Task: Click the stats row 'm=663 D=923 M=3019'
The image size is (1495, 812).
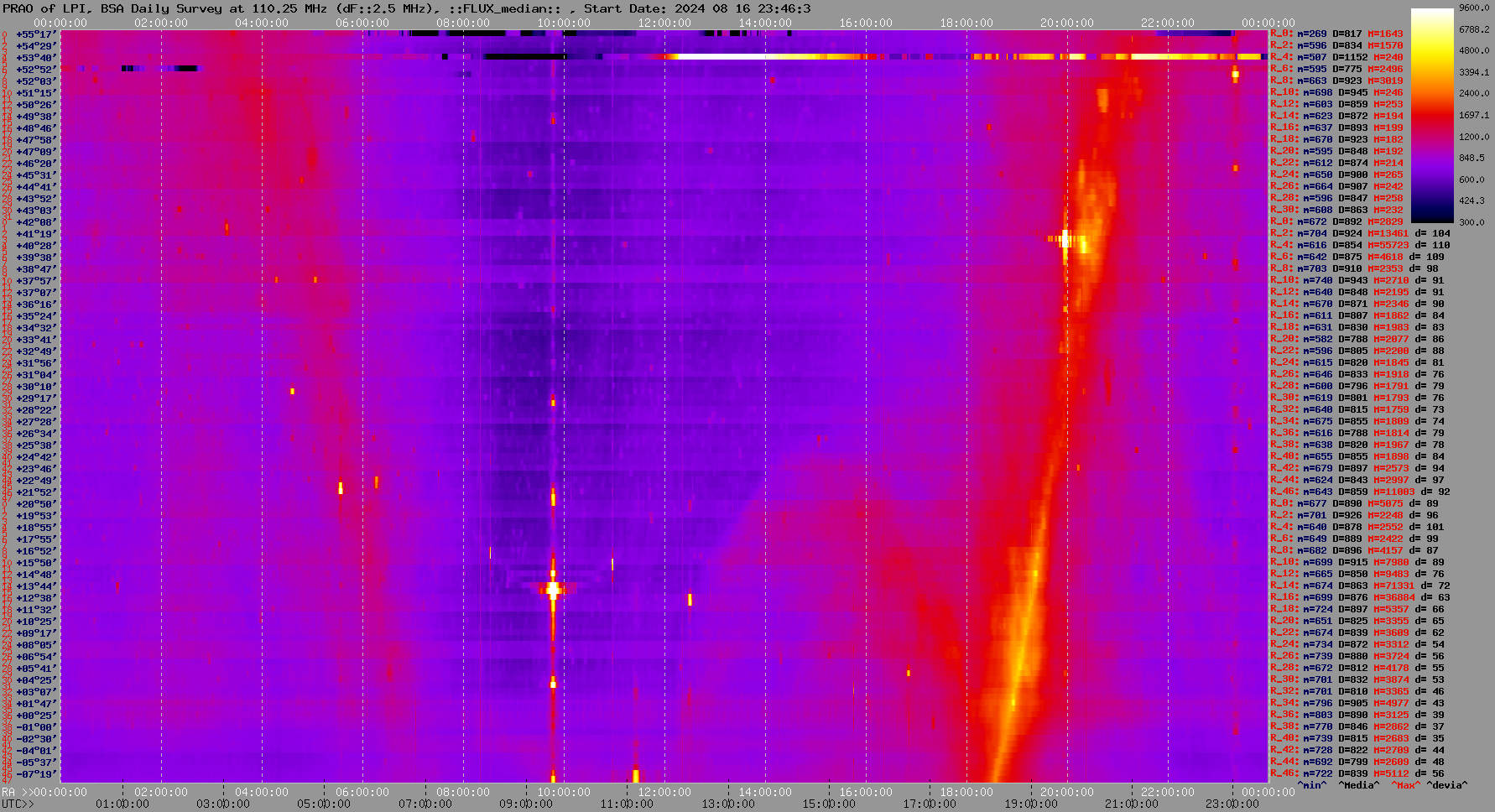Action: [x=1336, y=81]
